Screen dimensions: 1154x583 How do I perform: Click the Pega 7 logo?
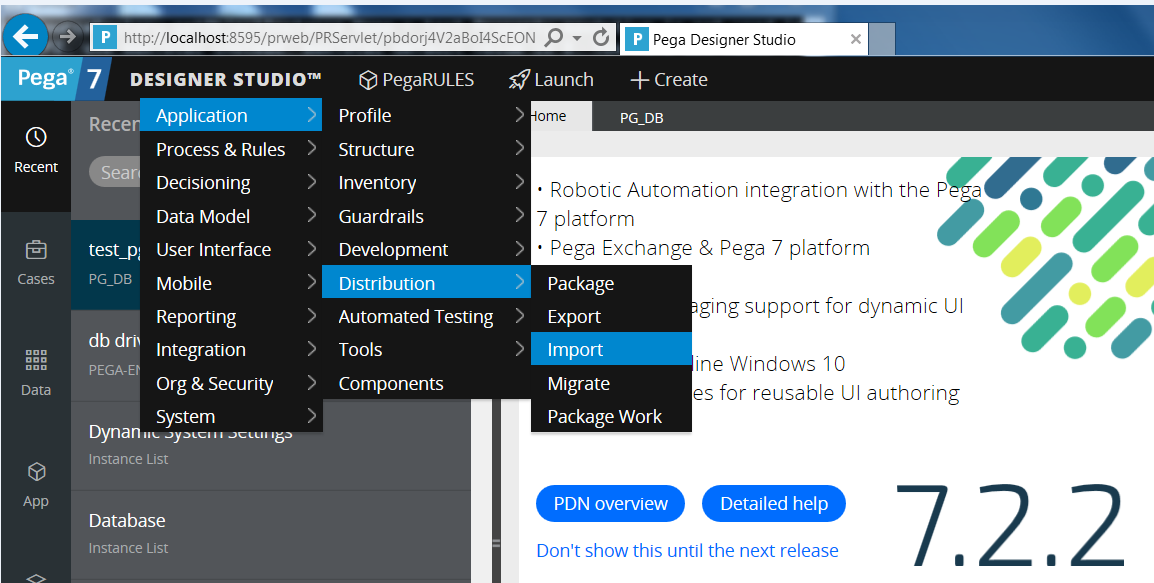pyautogui.click(x=56, y=79)
